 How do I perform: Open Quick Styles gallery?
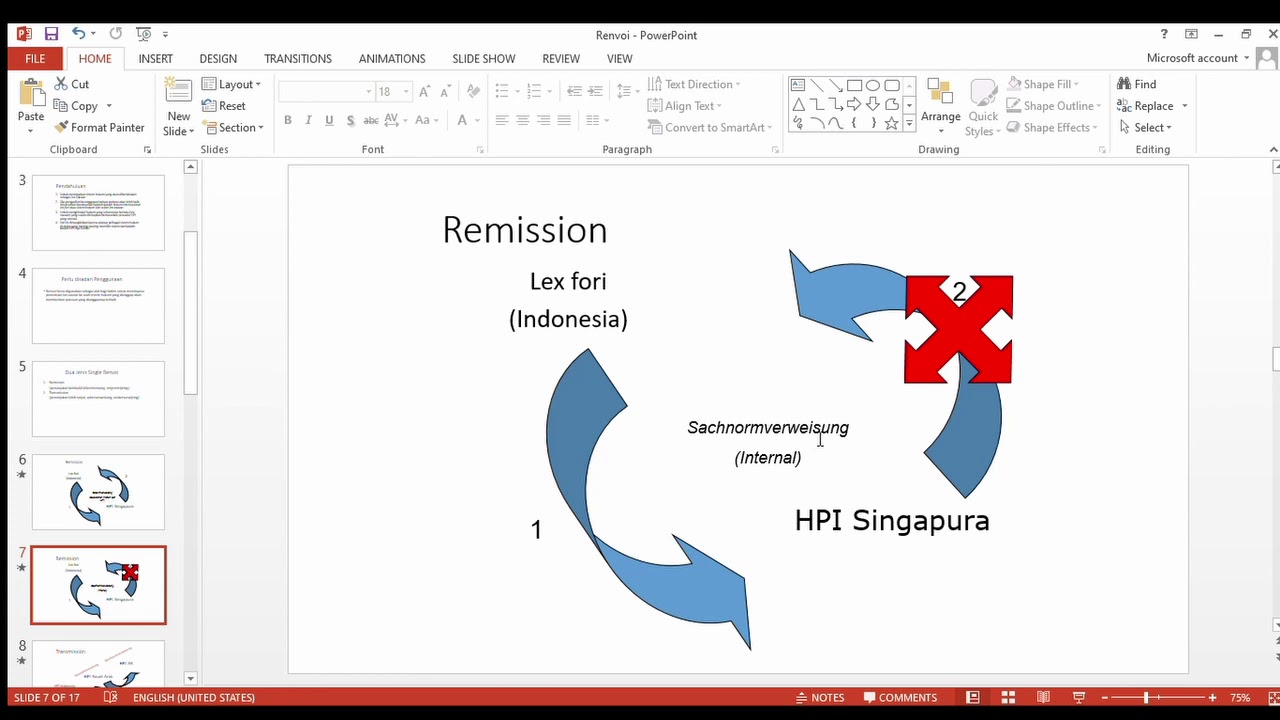tap(983, 107)
